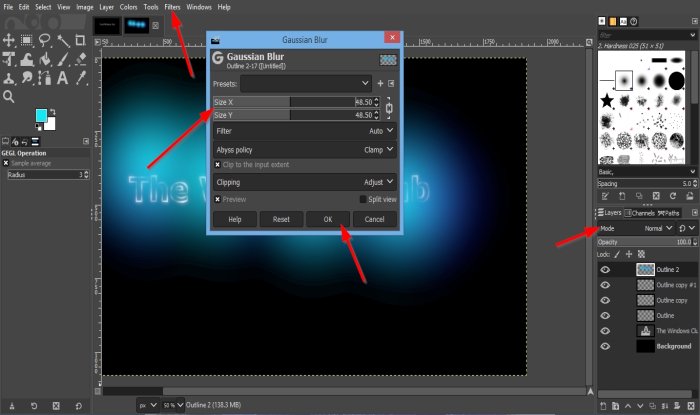
Task: Open the 50% zoom level dropdown
Action: point(173,405)
